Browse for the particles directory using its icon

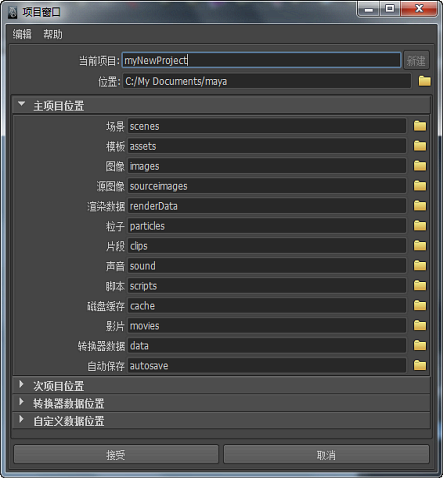pyautogui.click(x=420, y=226)
